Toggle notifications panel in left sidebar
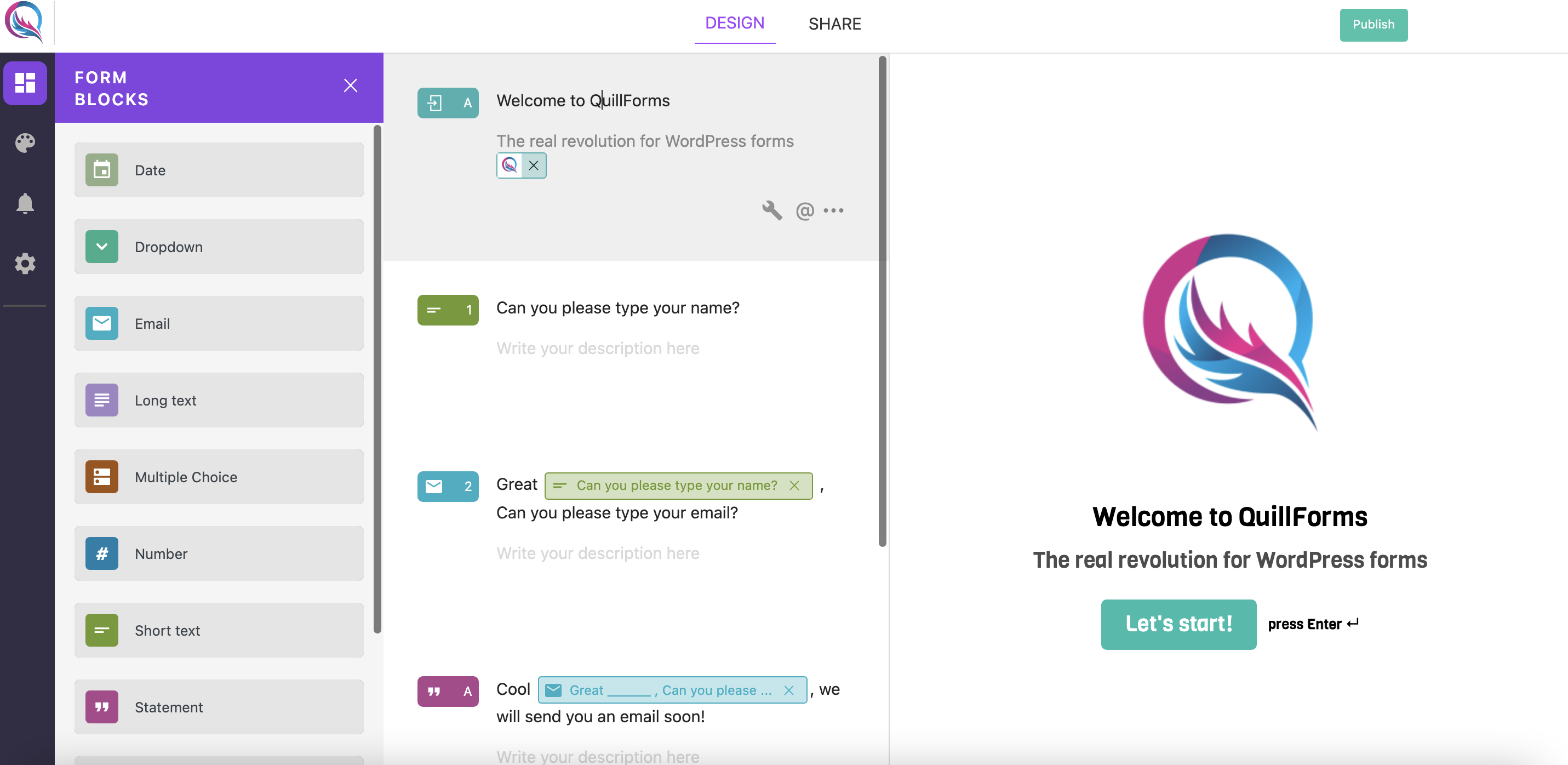The image size is (1568, 765). pyautogui.click(x=27, y=203)
